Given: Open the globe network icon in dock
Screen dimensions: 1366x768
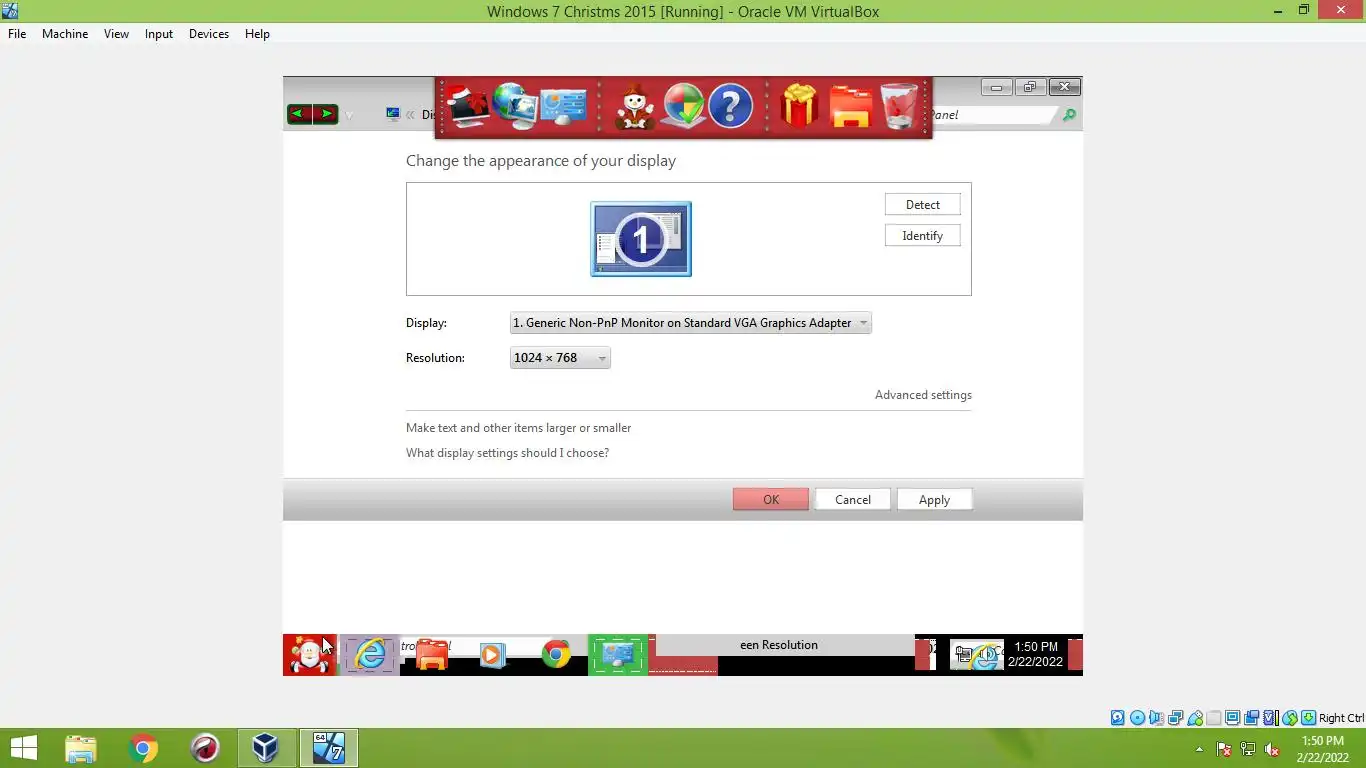Looking at the screenshot, I should tap(515, 106).
